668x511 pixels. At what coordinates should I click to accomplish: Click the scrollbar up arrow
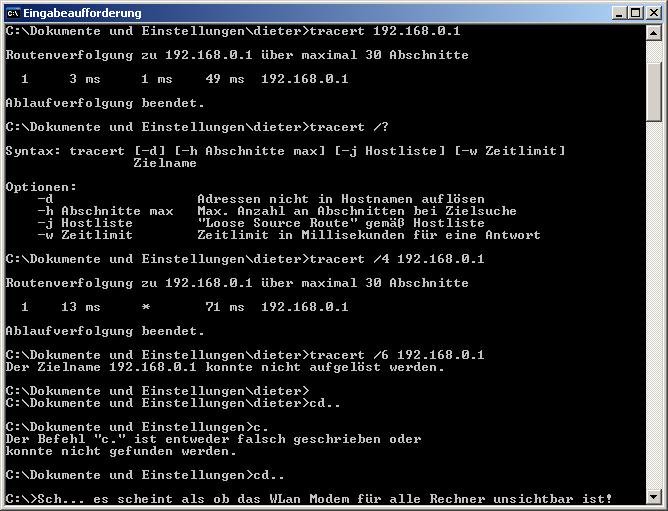[654, 33]
